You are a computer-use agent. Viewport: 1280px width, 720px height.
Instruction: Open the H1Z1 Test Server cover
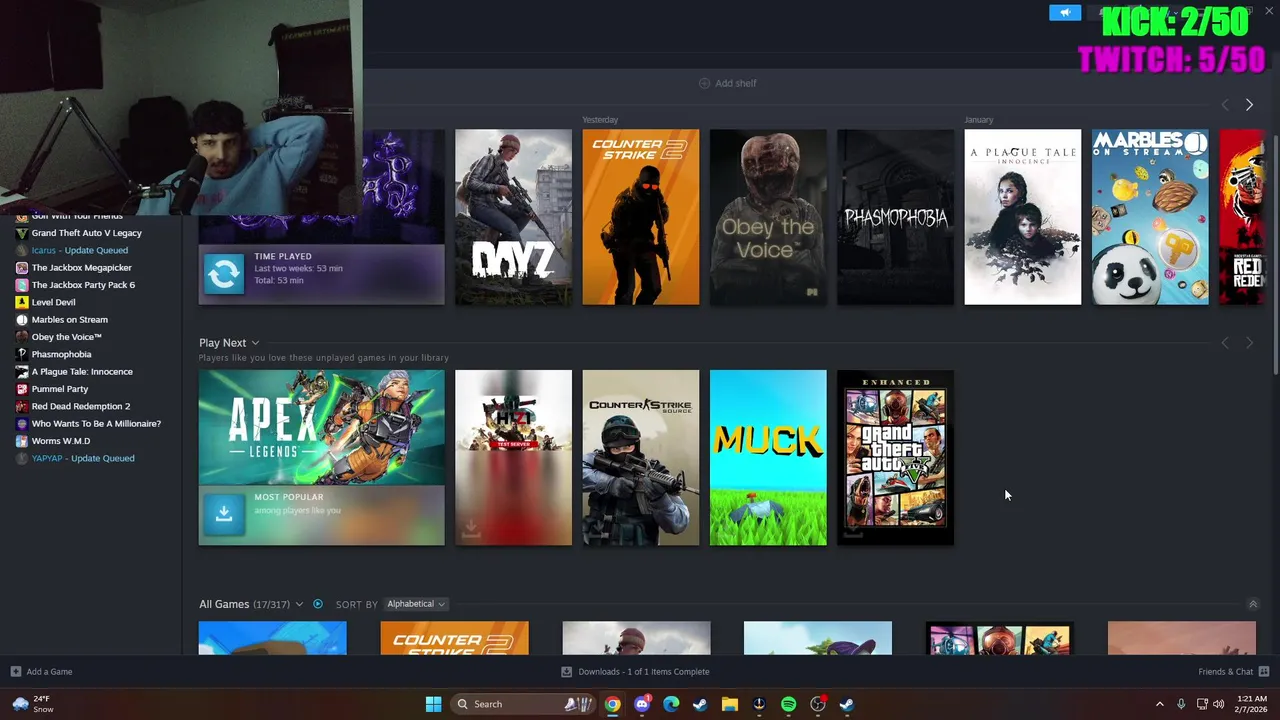[x=513, y=458]
